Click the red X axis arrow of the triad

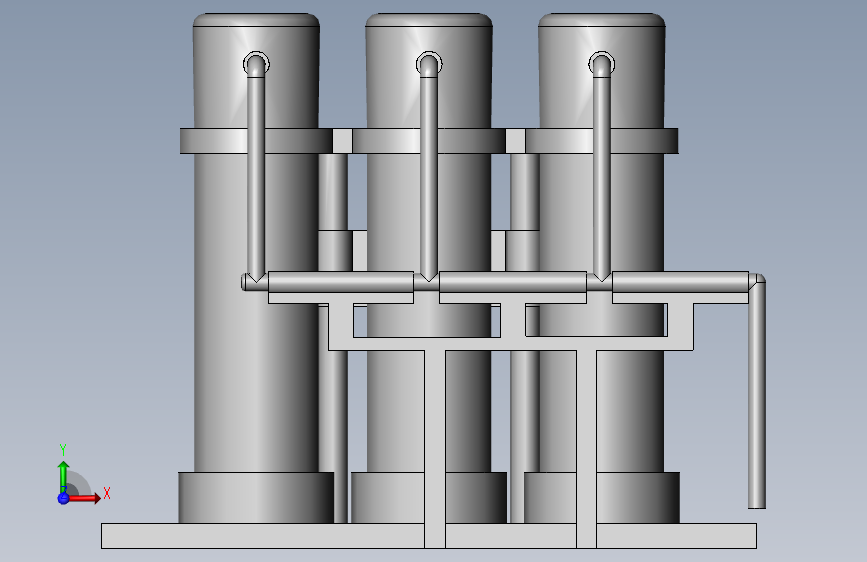[x=85, y=498]
